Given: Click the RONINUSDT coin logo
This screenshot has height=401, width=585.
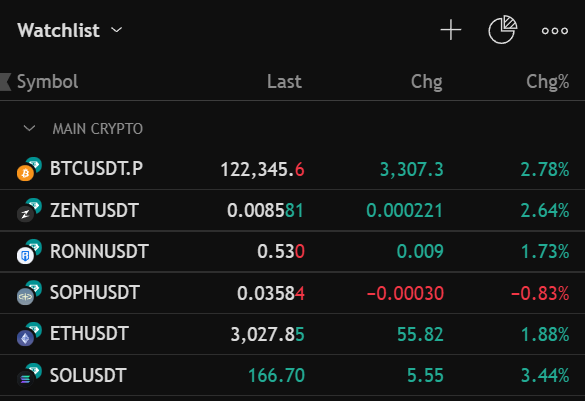Looking at the screenshot, I should [x=25, y=256].
